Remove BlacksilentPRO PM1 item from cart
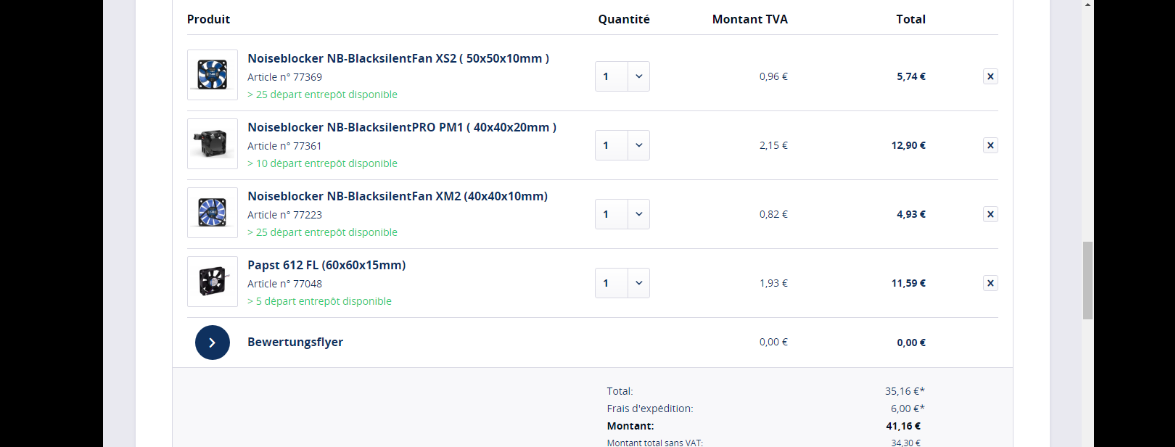 click(x=990, y=145)
